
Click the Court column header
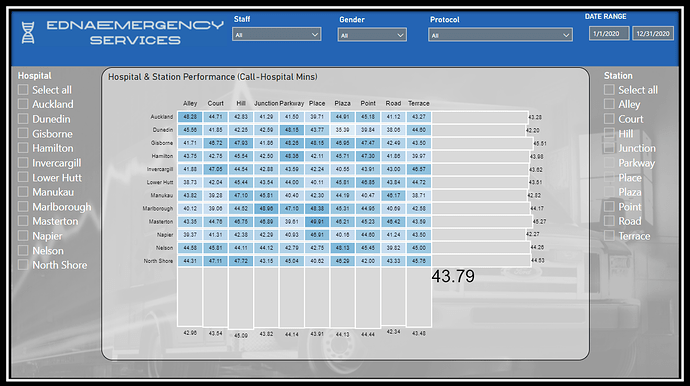point(216,103)
